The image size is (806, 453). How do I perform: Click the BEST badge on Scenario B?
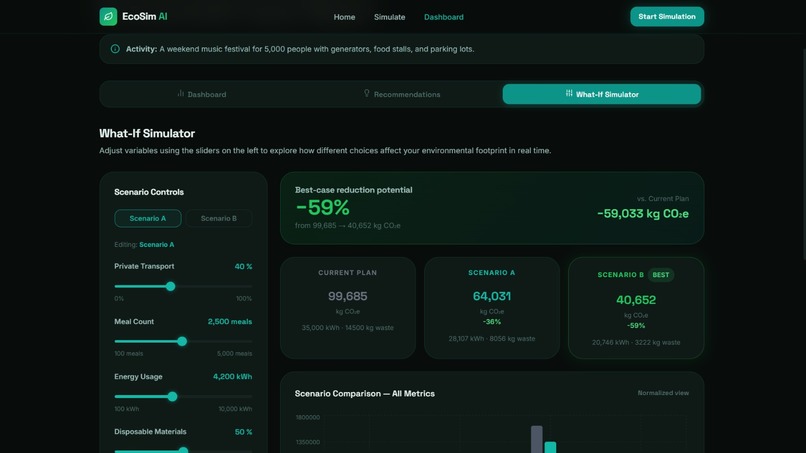(661, 275)
